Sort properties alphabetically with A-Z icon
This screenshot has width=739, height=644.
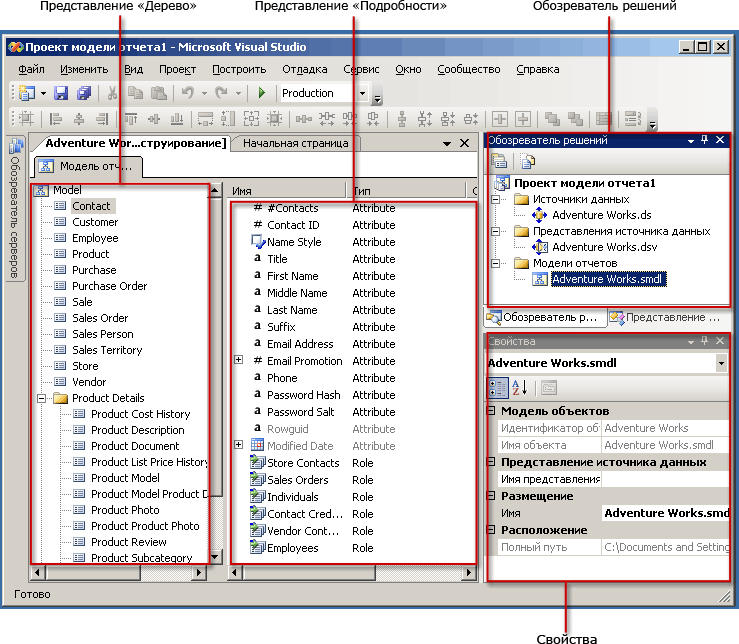520,388
